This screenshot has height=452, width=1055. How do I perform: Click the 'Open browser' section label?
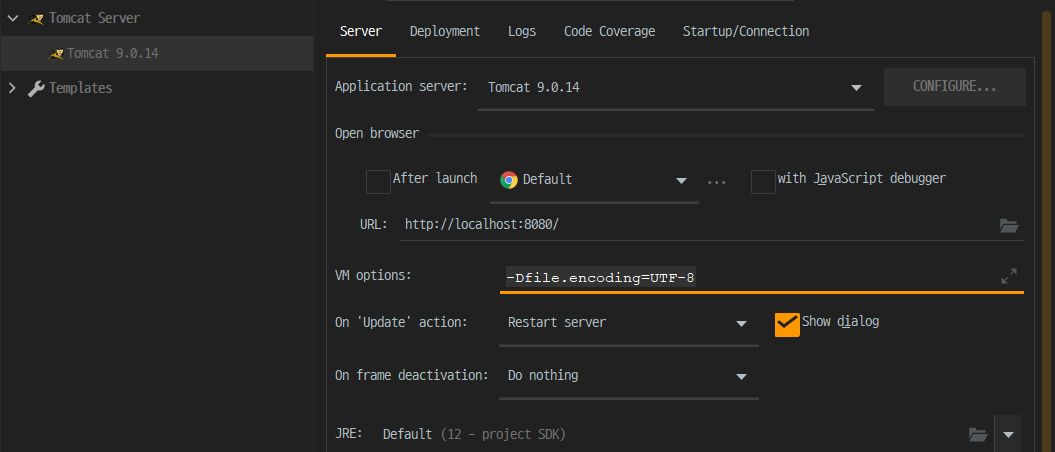[377, 134]
